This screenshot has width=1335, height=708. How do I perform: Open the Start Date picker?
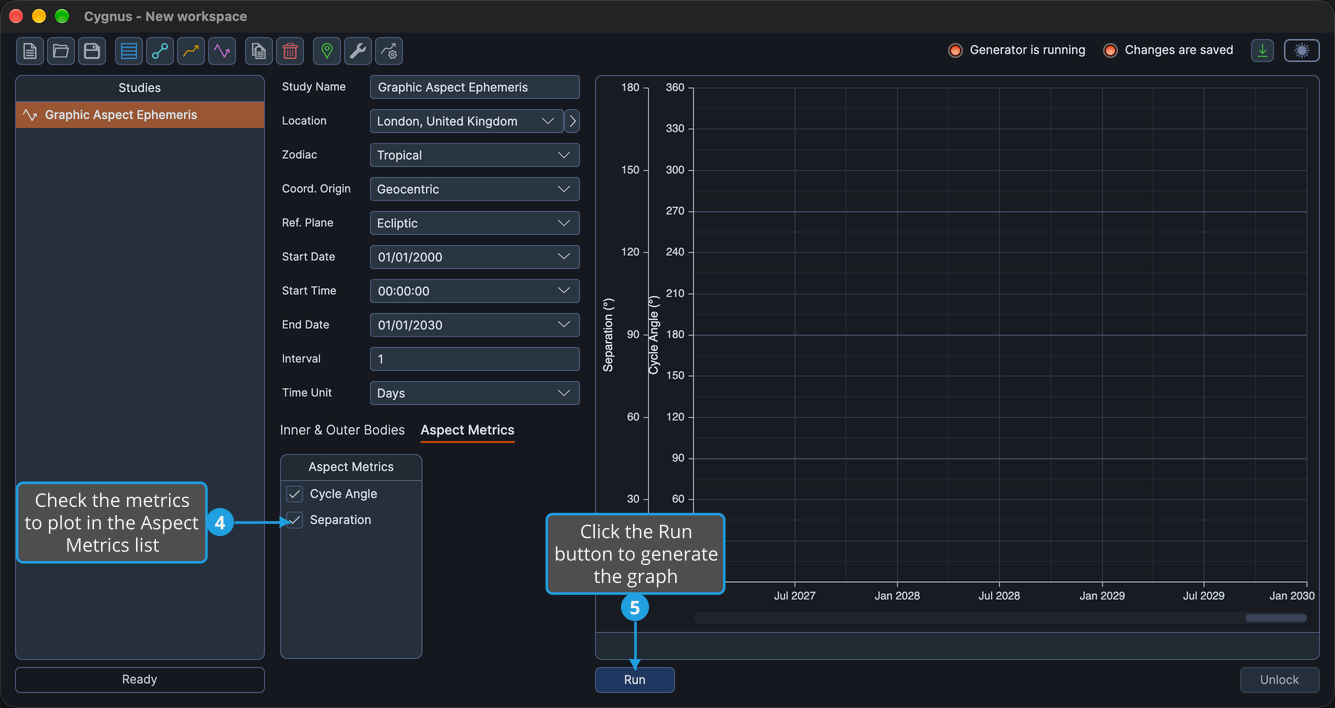coord(475,257)
